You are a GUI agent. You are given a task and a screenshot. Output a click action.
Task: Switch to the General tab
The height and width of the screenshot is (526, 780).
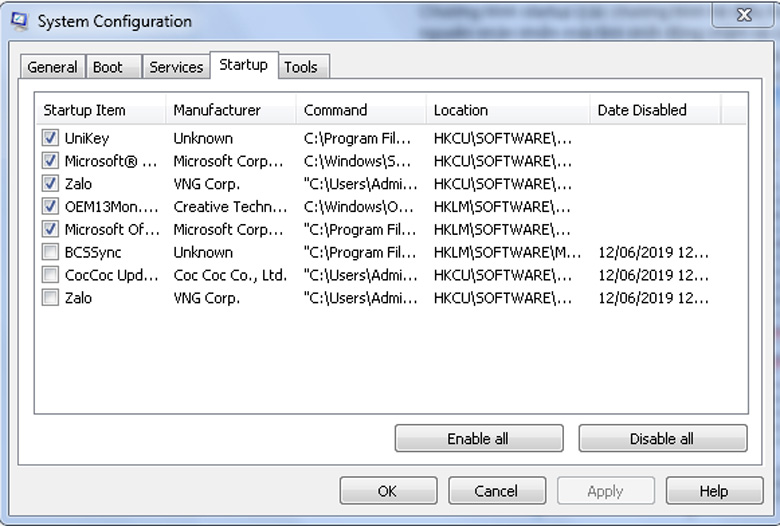tap(52, 67)
